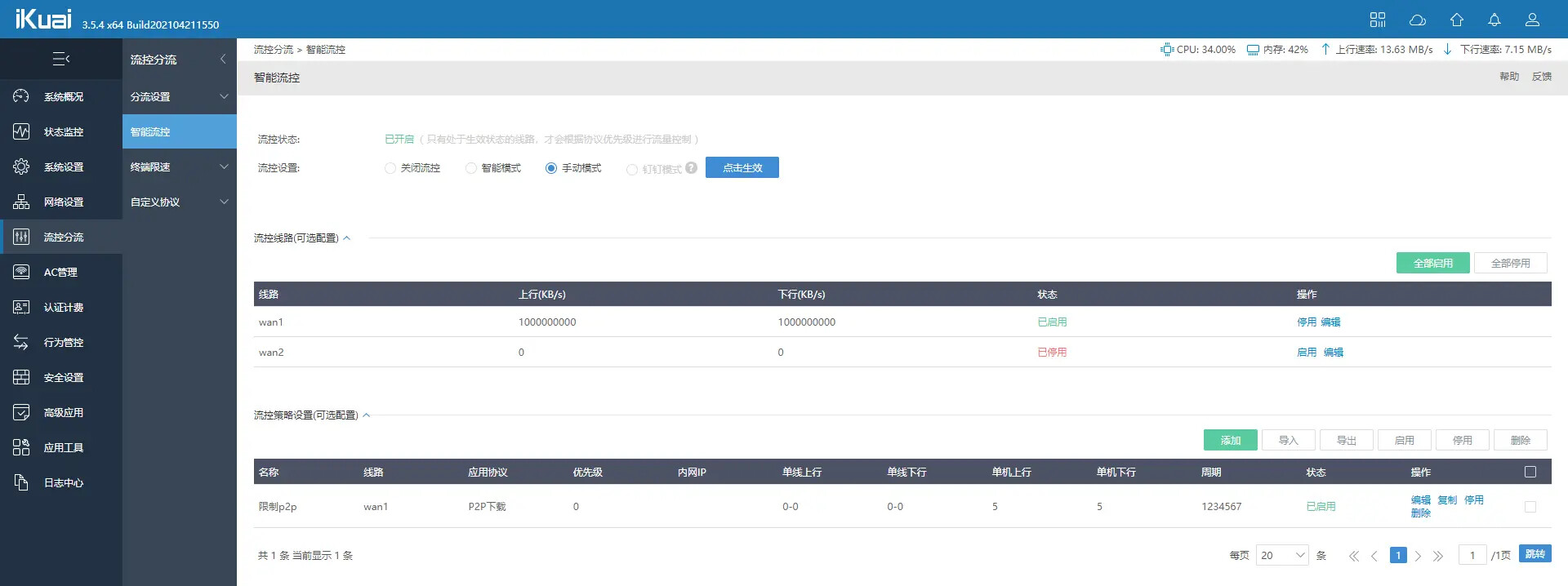Click the 反馈 feedback link

[x=1542, y=77]
